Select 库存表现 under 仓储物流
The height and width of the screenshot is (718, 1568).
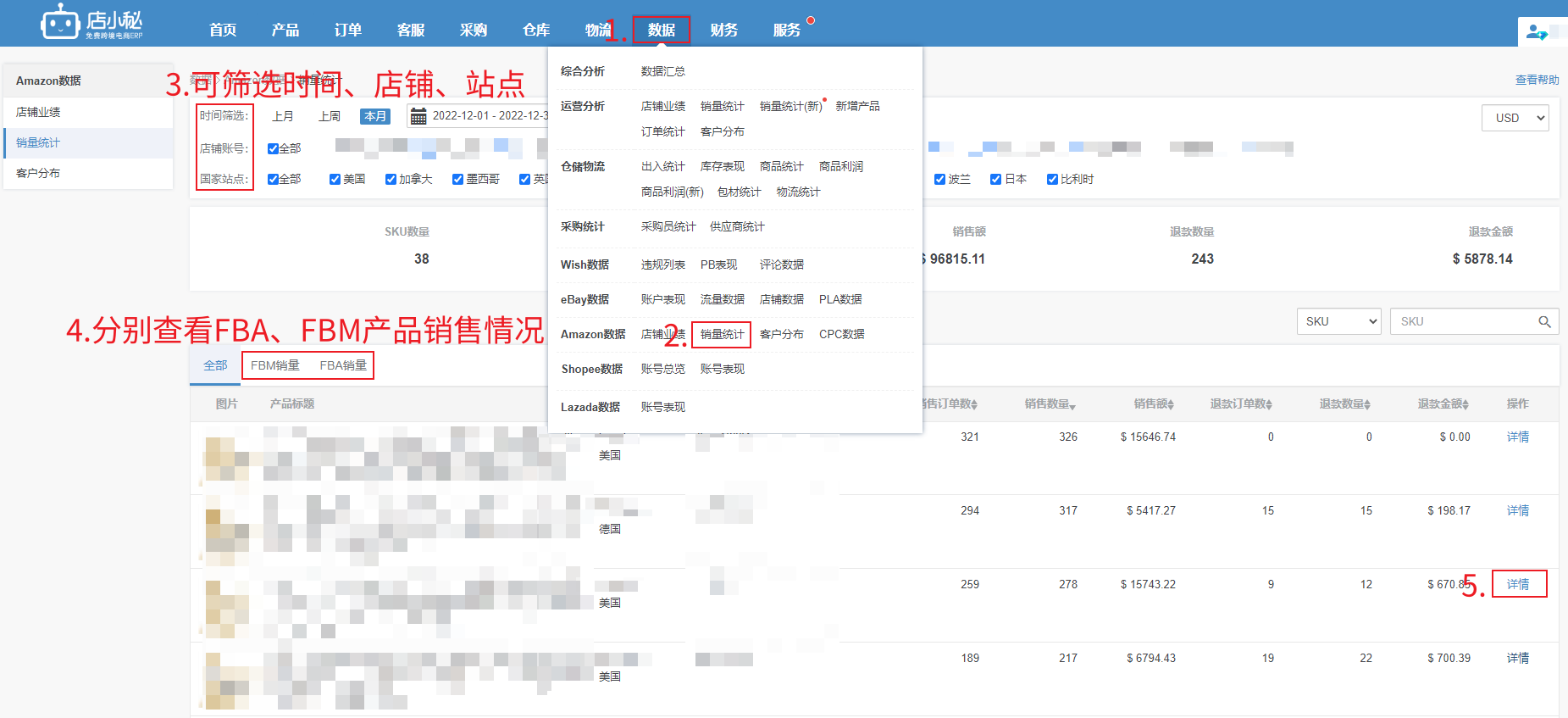723,166
